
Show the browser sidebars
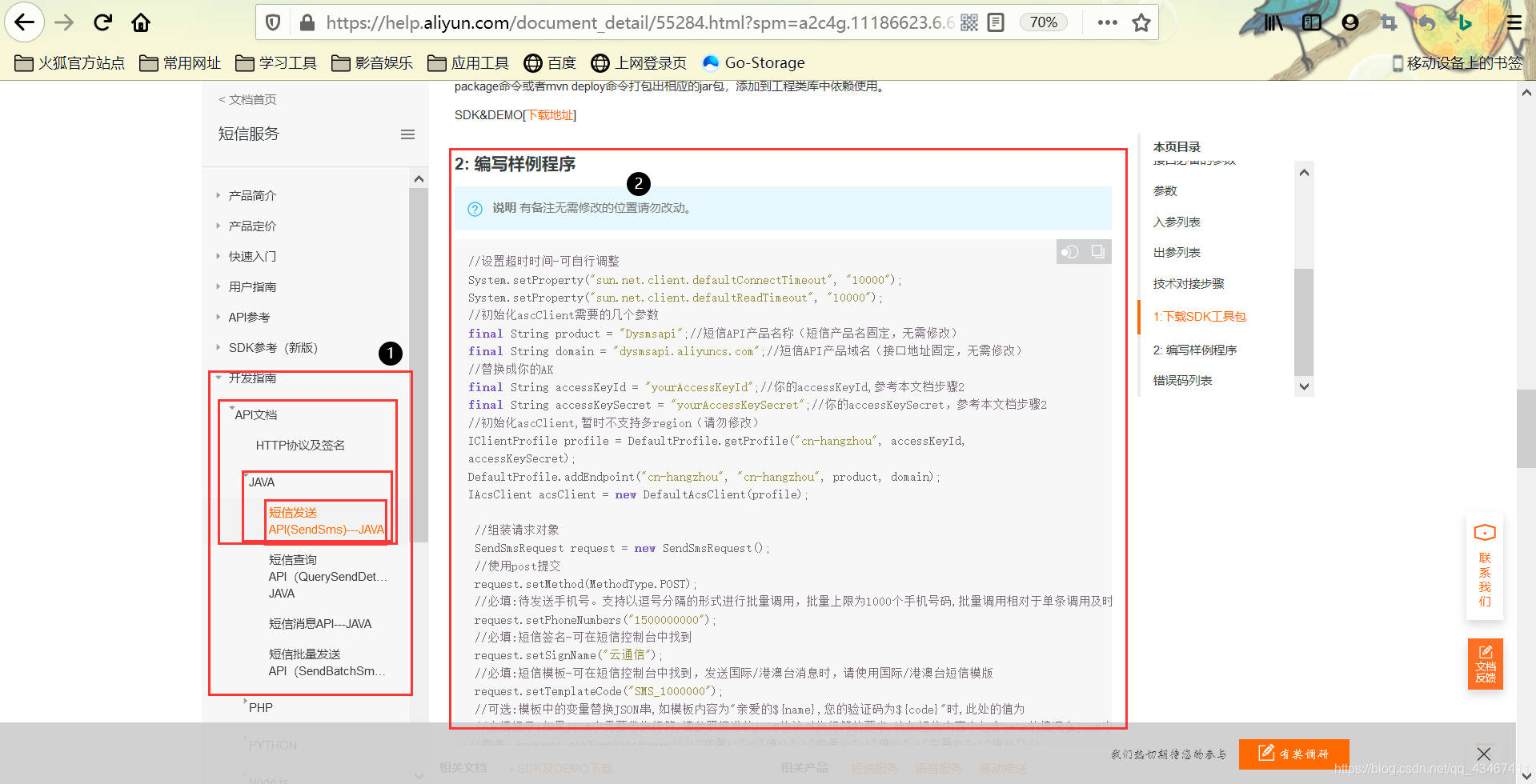pyautogui.click(x=1312, y=22)
